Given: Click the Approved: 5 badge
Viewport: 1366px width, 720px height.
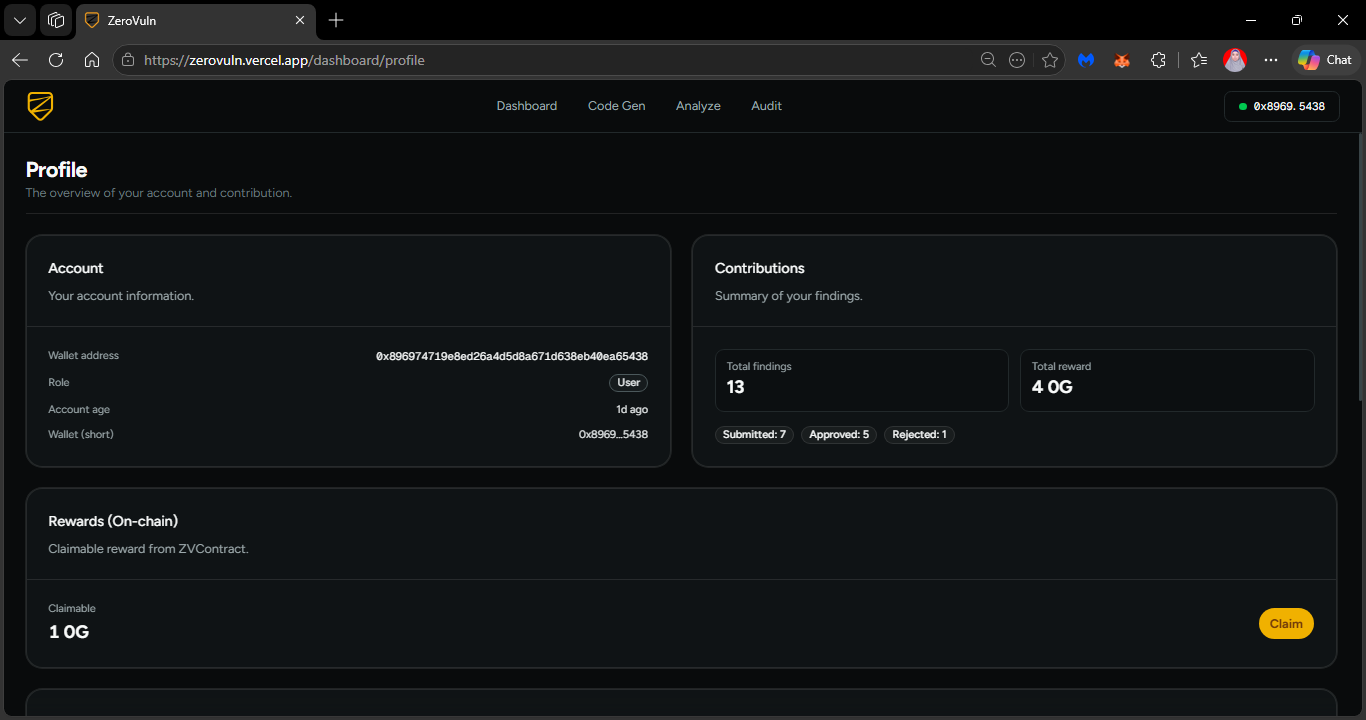Looking at the screenshot, I should [x=839, y=435].
